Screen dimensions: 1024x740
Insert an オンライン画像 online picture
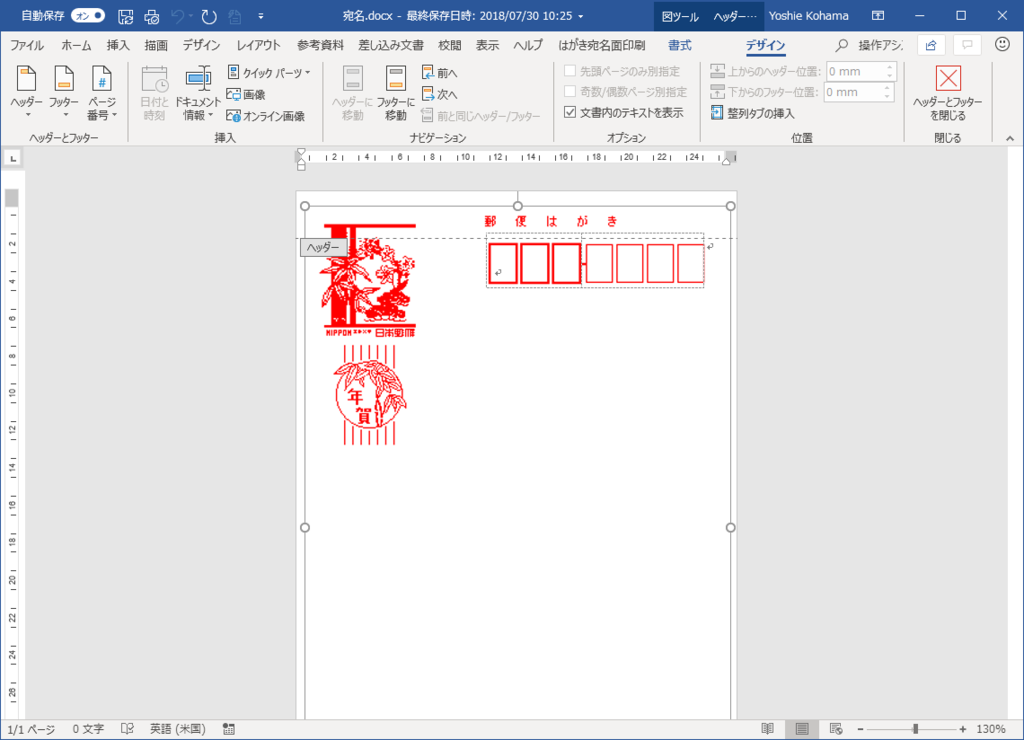tap(265, 116)
